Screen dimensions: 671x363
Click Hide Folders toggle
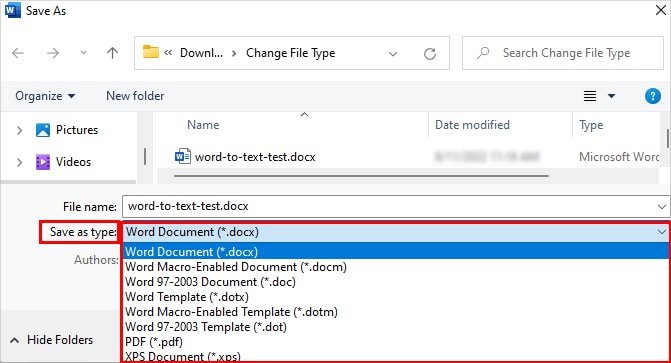point(51,340)
